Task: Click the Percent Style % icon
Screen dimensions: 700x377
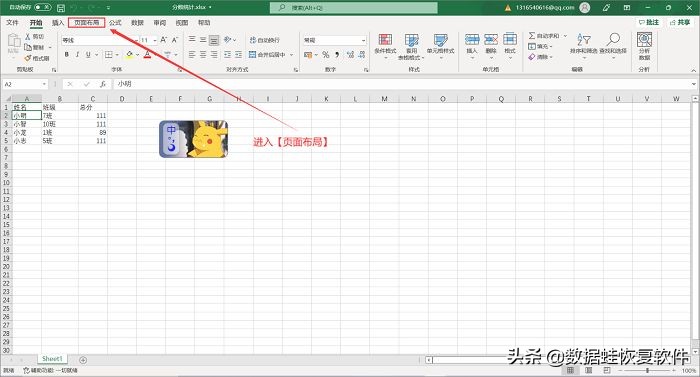Action: 326,54
